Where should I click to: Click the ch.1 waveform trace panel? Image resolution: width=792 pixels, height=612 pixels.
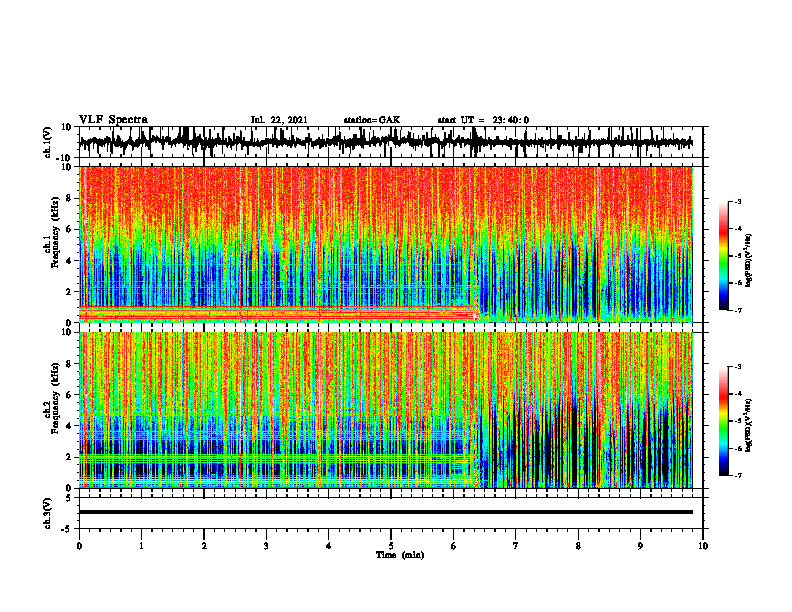tap(391, 142)
